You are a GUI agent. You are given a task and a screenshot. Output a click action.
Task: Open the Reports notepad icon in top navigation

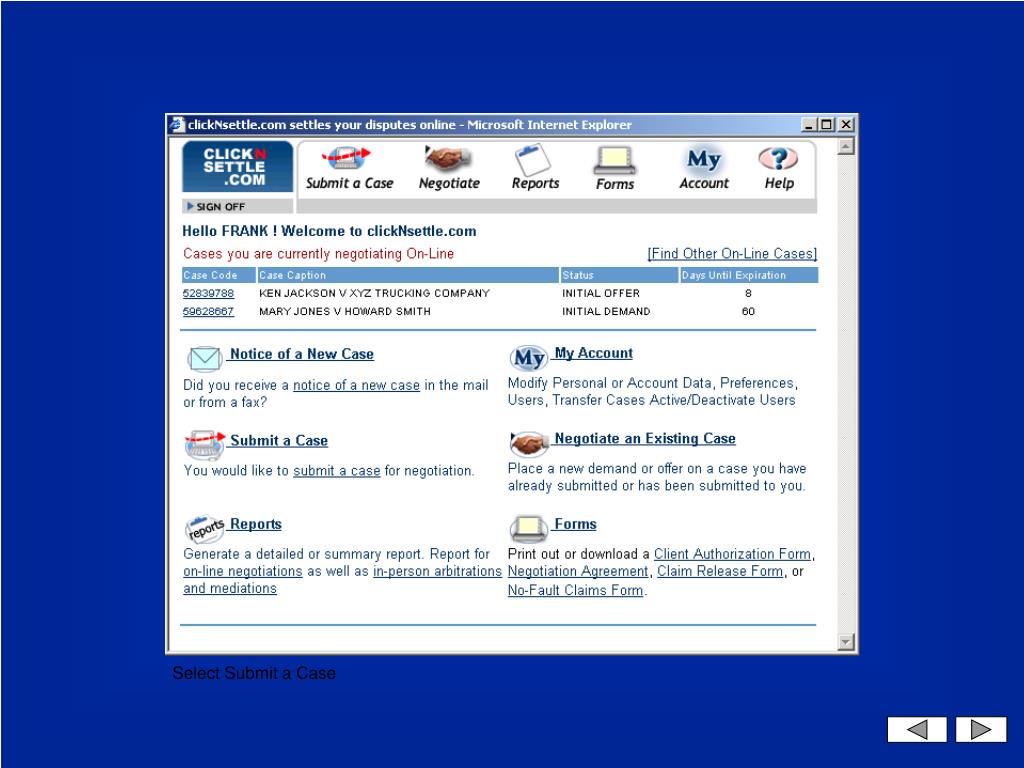[533, 159]
